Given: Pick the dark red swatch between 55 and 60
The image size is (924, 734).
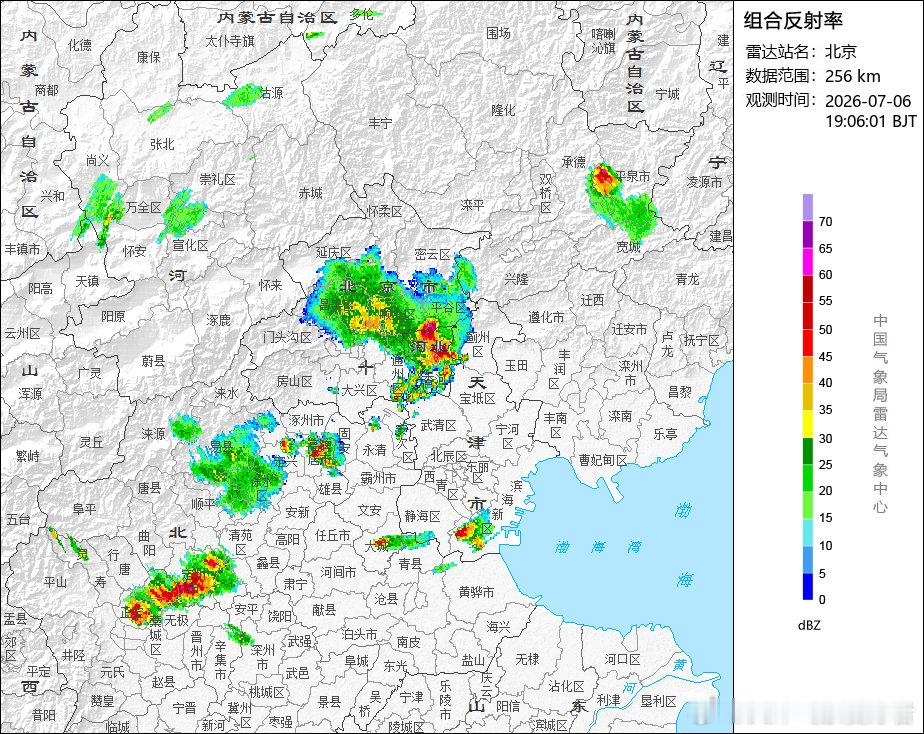Looking at the screenshot, I should pos(807,289).
